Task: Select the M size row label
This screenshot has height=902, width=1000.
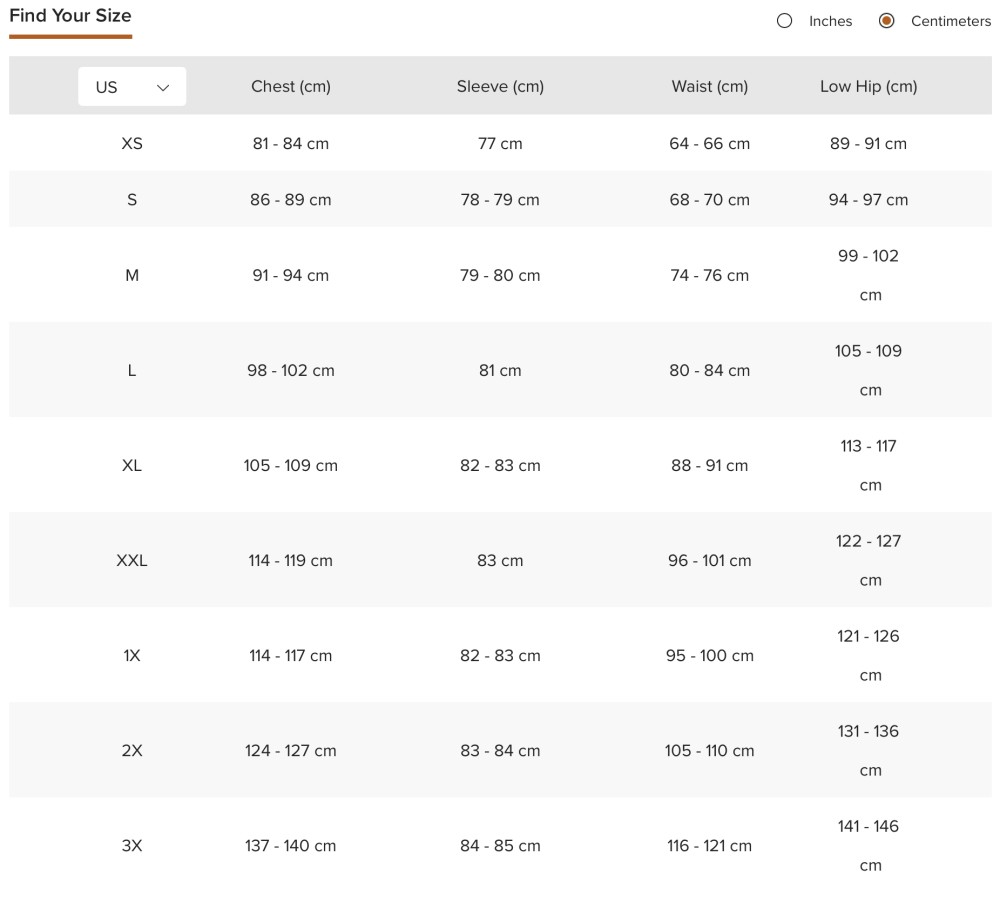Action: point(132,275)
